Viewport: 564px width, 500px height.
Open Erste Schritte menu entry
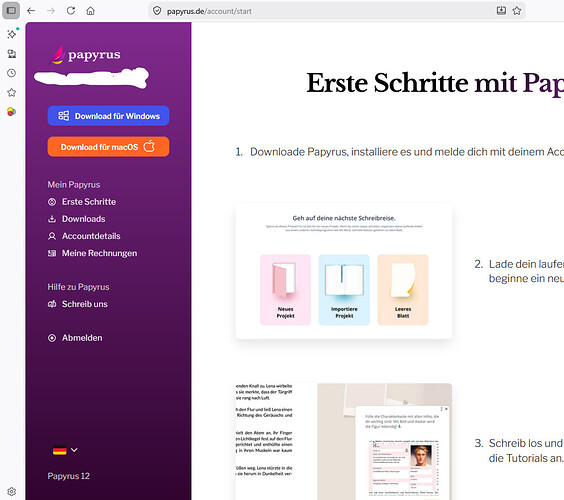(x=89, y=202)
